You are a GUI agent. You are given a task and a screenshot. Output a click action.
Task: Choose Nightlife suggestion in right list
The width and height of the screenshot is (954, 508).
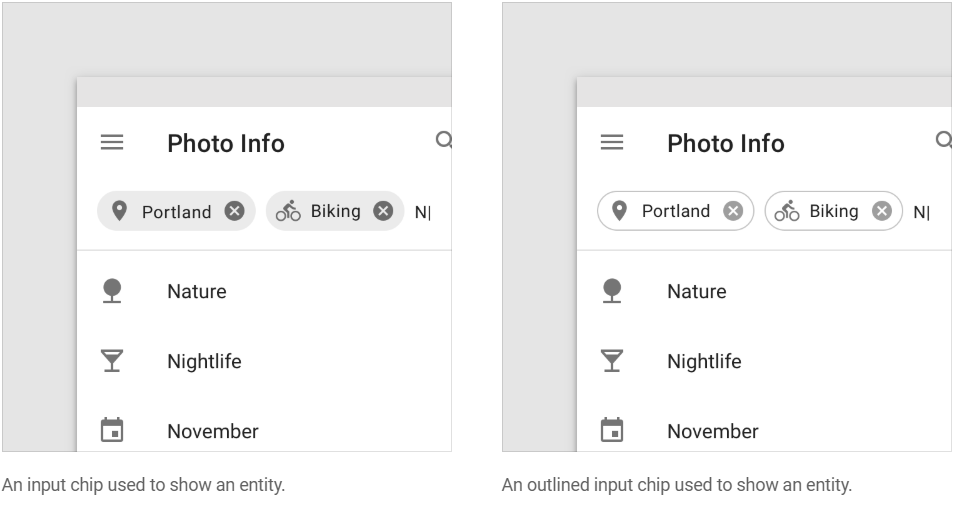click(x=764, y=361)
